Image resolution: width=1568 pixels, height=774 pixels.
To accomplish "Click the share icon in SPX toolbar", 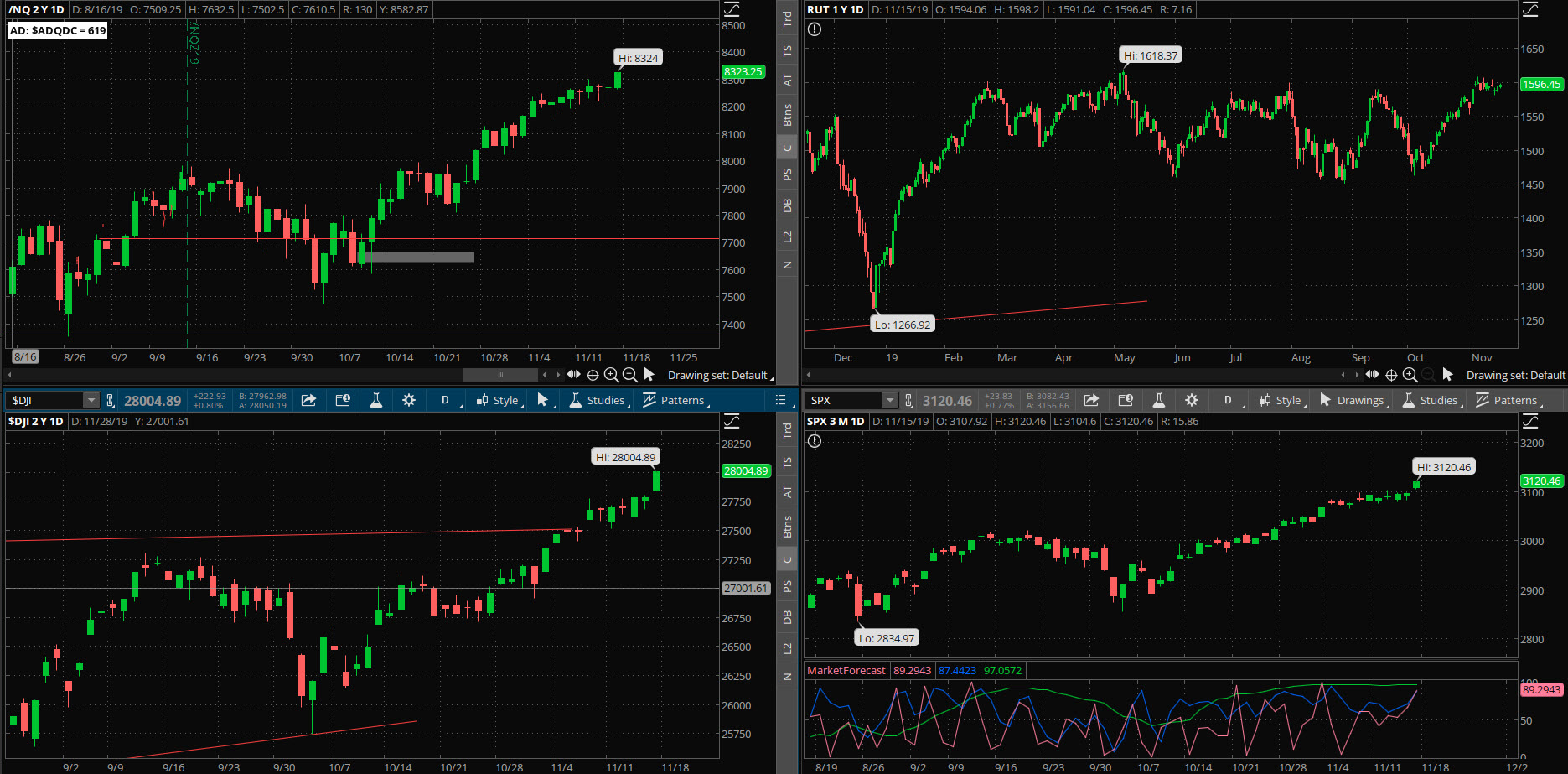I will tap(1091, 400).
